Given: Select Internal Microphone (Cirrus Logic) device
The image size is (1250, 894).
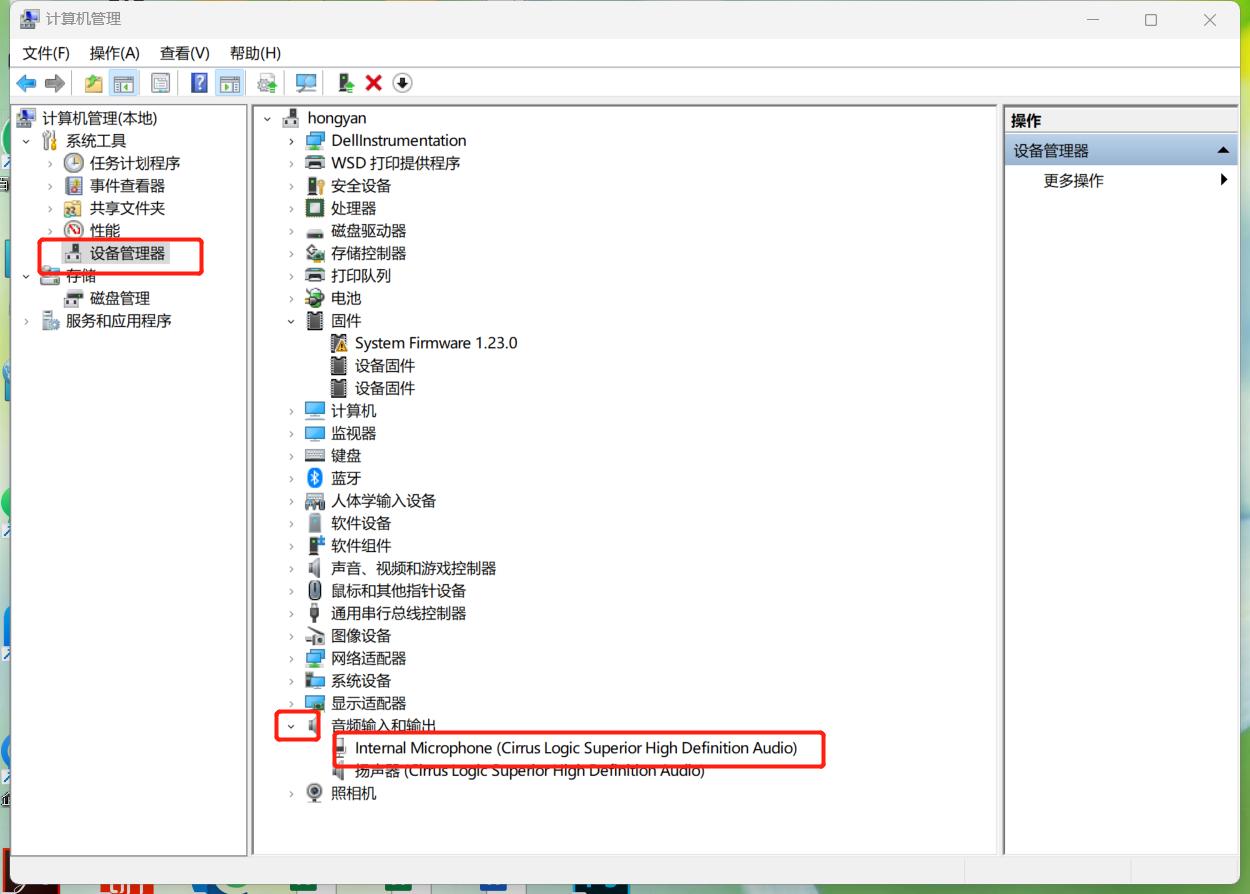Looking at the screenshot, I should click(x=576, y=748).
